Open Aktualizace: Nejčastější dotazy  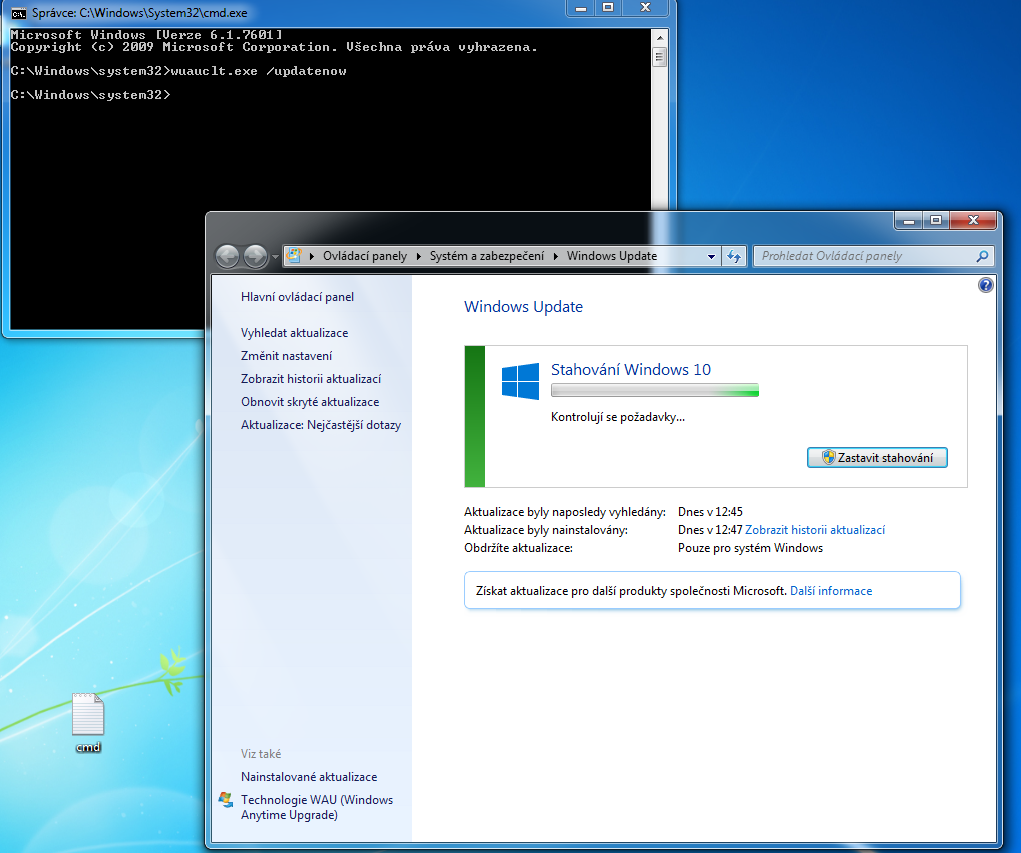pyautogui.click(x=321, y=425)
